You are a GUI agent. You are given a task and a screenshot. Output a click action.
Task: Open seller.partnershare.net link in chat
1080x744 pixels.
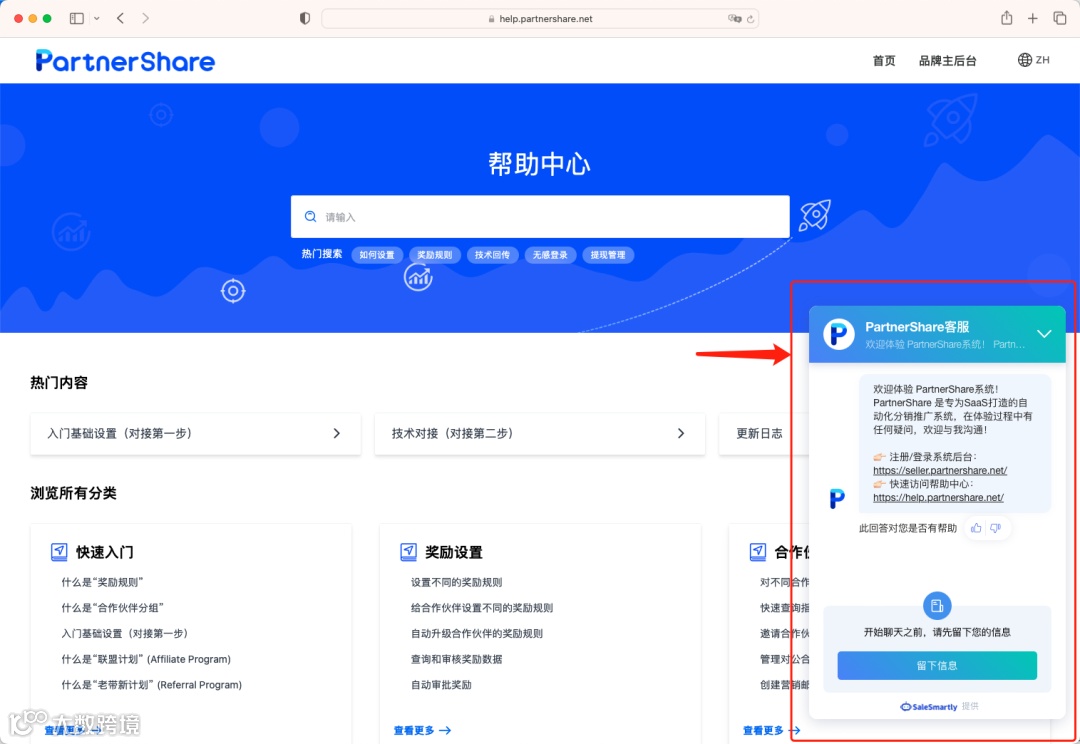pyautogui.click(x=939, y=471)
